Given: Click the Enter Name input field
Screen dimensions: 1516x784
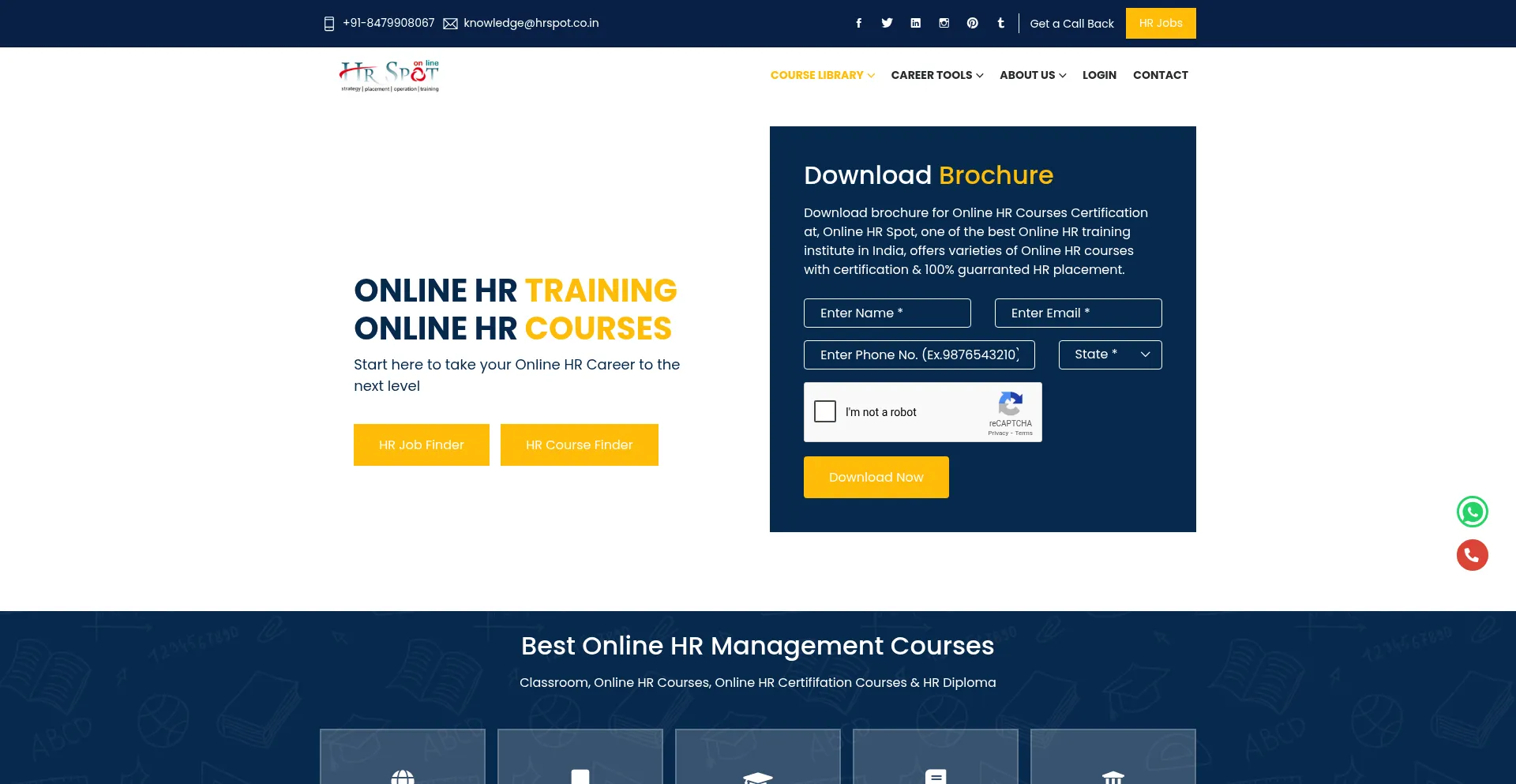Looking at the screenshot, I should [887, 313].
